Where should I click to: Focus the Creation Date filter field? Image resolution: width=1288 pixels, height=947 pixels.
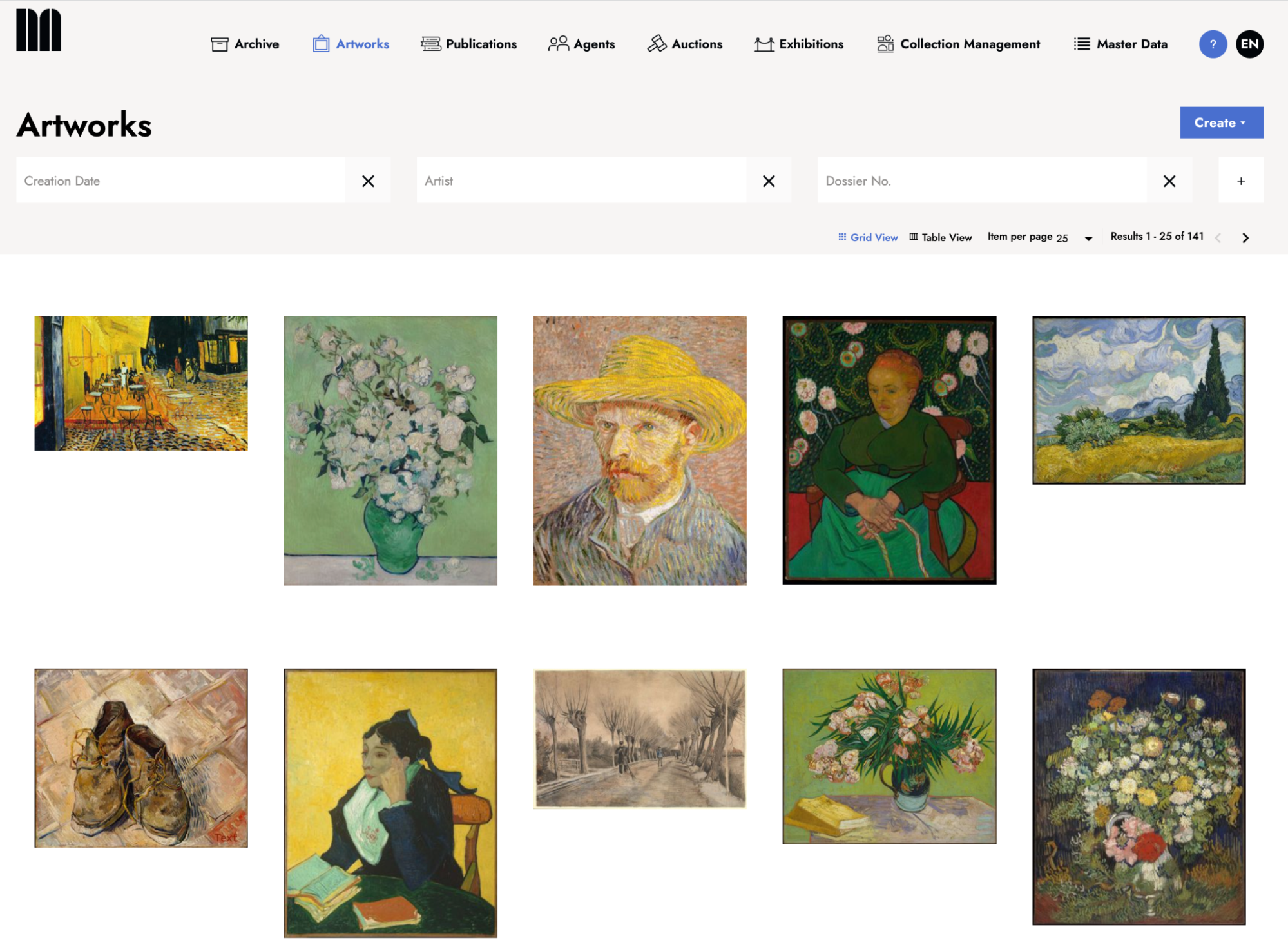click(180, 181)
